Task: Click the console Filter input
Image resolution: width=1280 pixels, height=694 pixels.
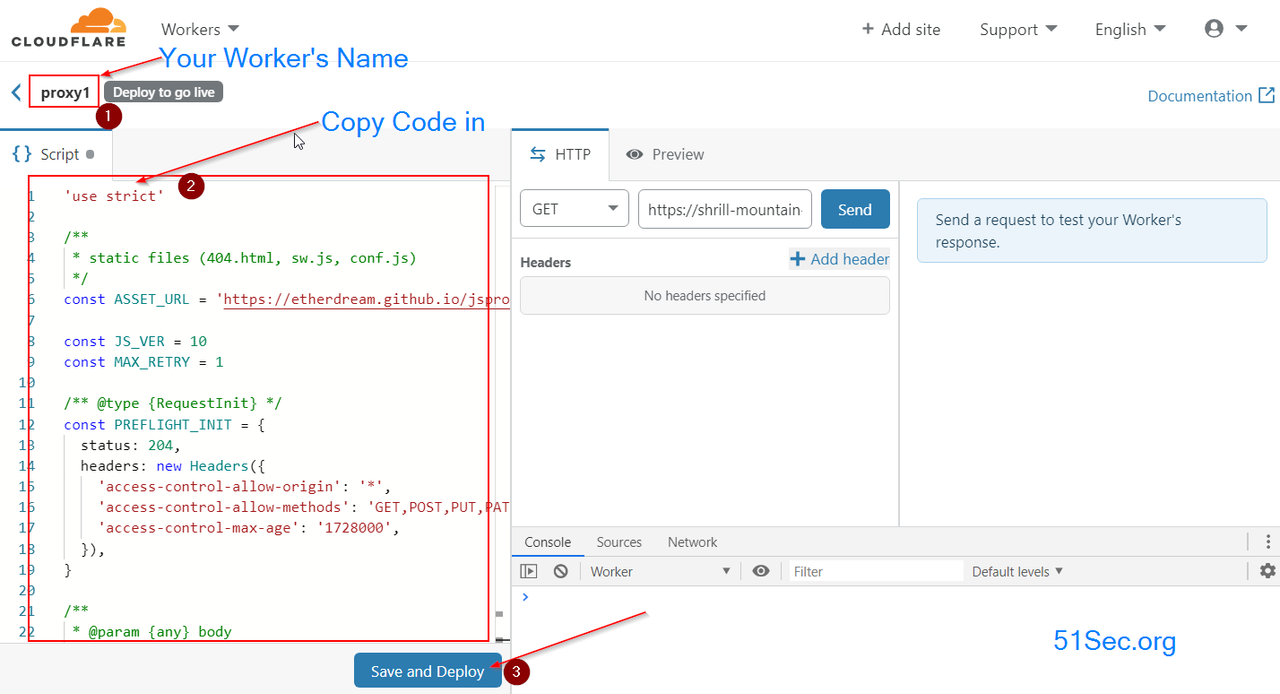Action: click(x=875, y=571)
